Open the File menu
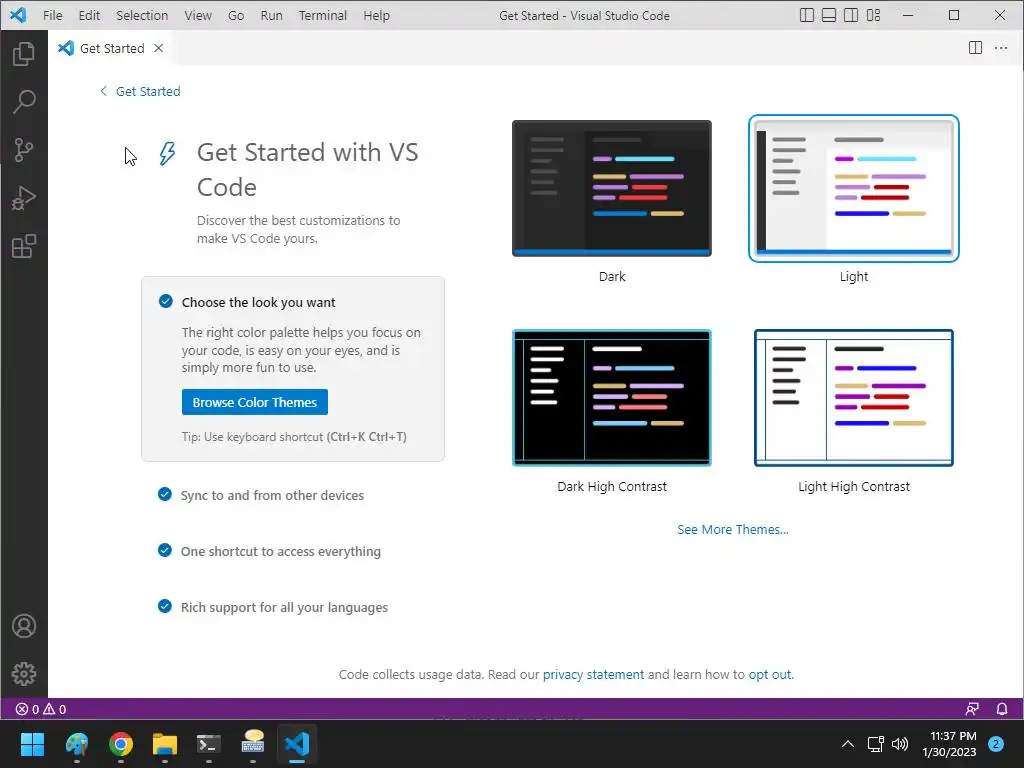 (x=52, y=15)
